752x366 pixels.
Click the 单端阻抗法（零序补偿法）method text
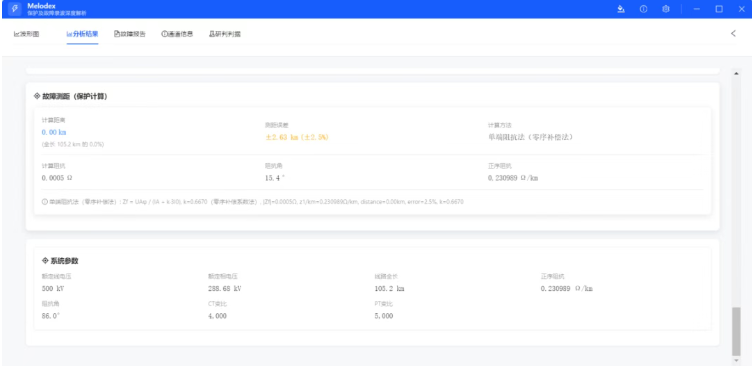[x=530, y=137]
